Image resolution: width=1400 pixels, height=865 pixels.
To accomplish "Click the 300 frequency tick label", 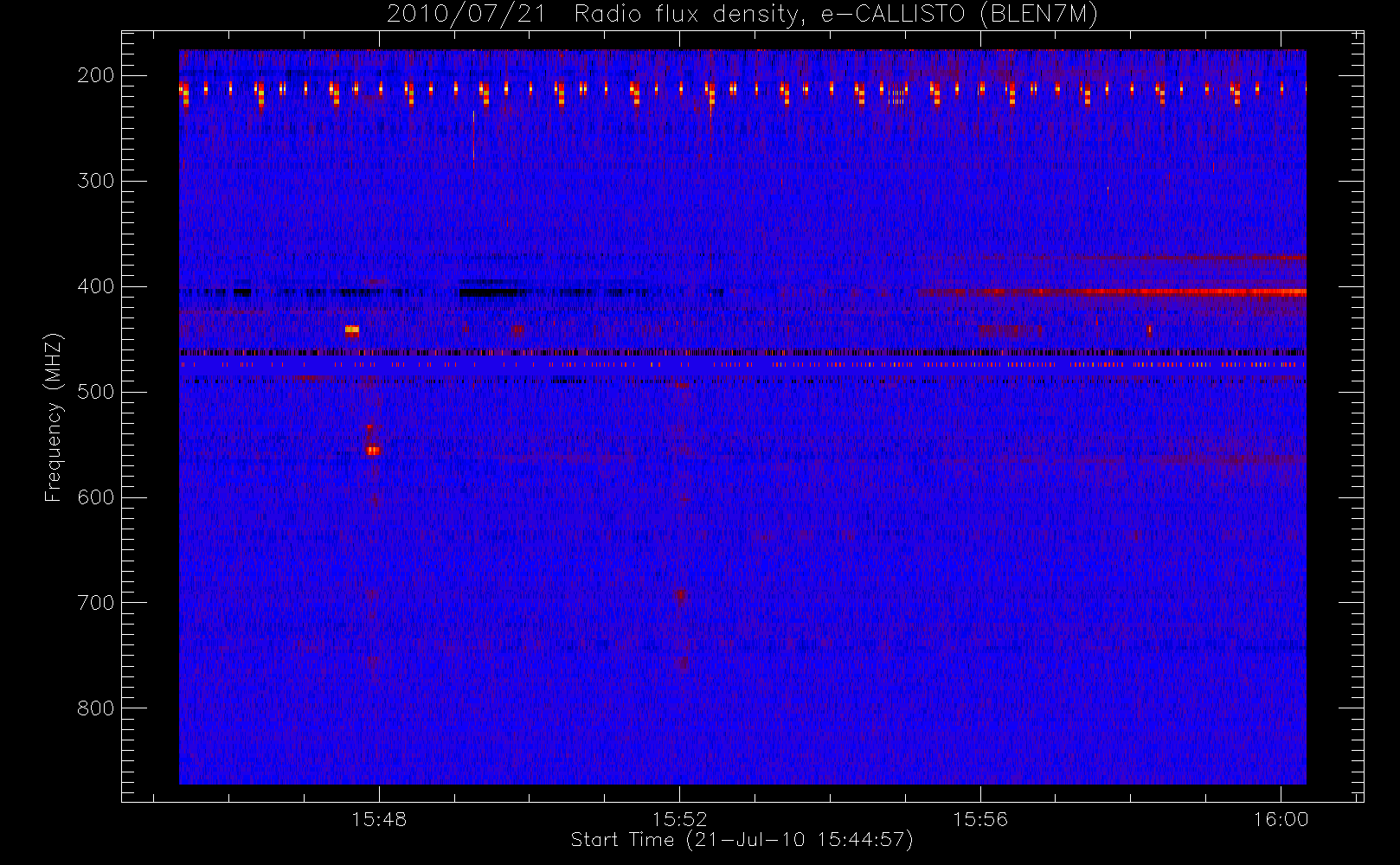I will click(96, 181).
